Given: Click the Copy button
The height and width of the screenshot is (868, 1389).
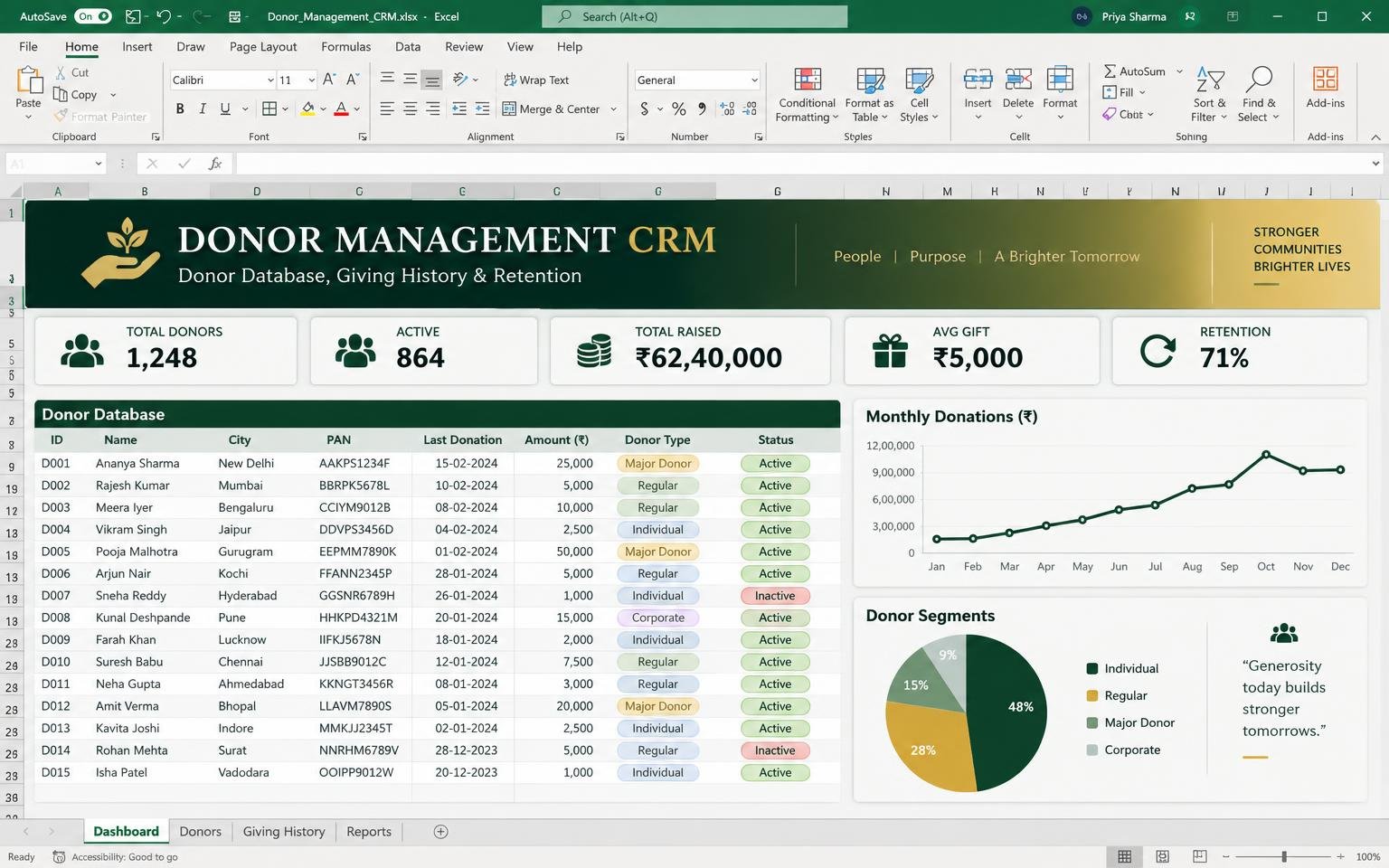Looking at the screenshot, I should click(x=76, y=94).
